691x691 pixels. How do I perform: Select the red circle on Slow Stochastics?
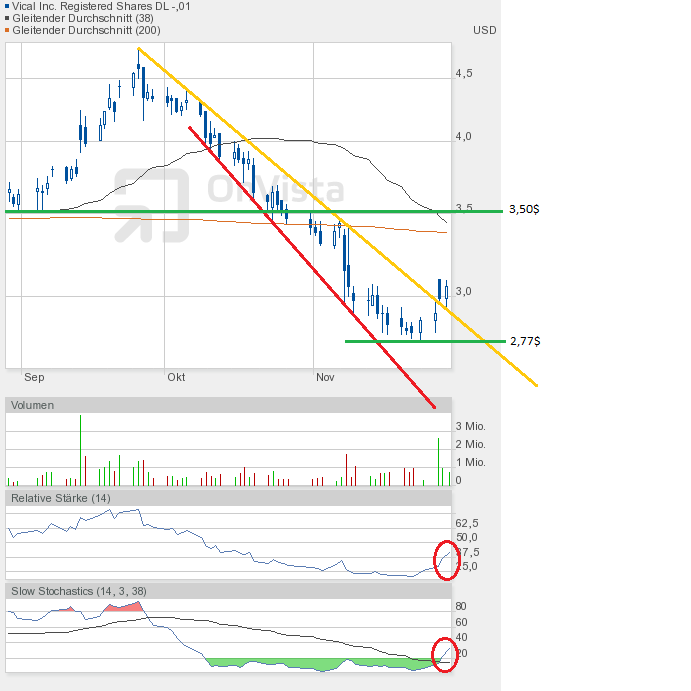click(447, 651)
